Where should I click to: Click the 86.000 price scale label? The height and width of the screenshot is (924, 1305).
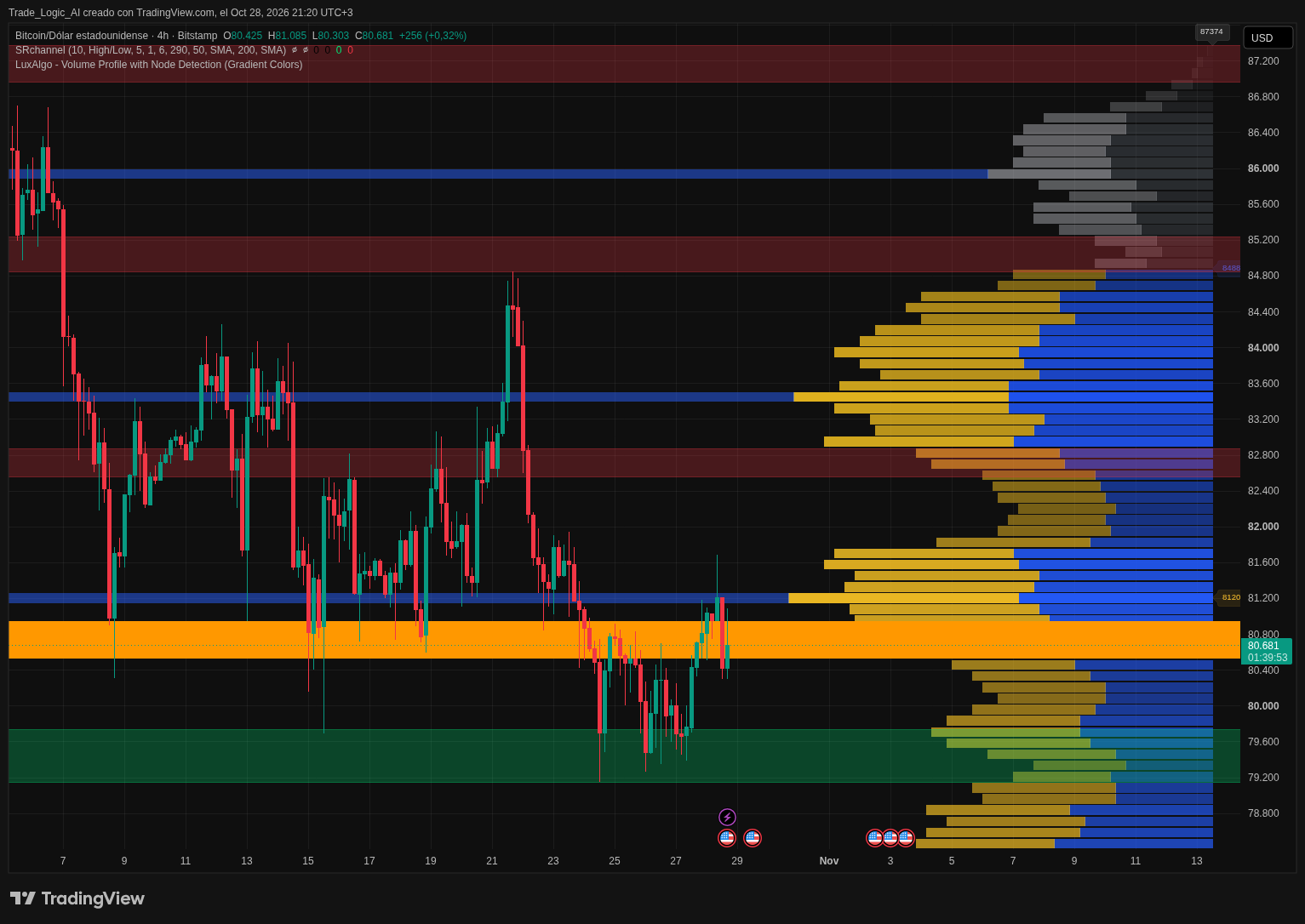[1263, 168]
